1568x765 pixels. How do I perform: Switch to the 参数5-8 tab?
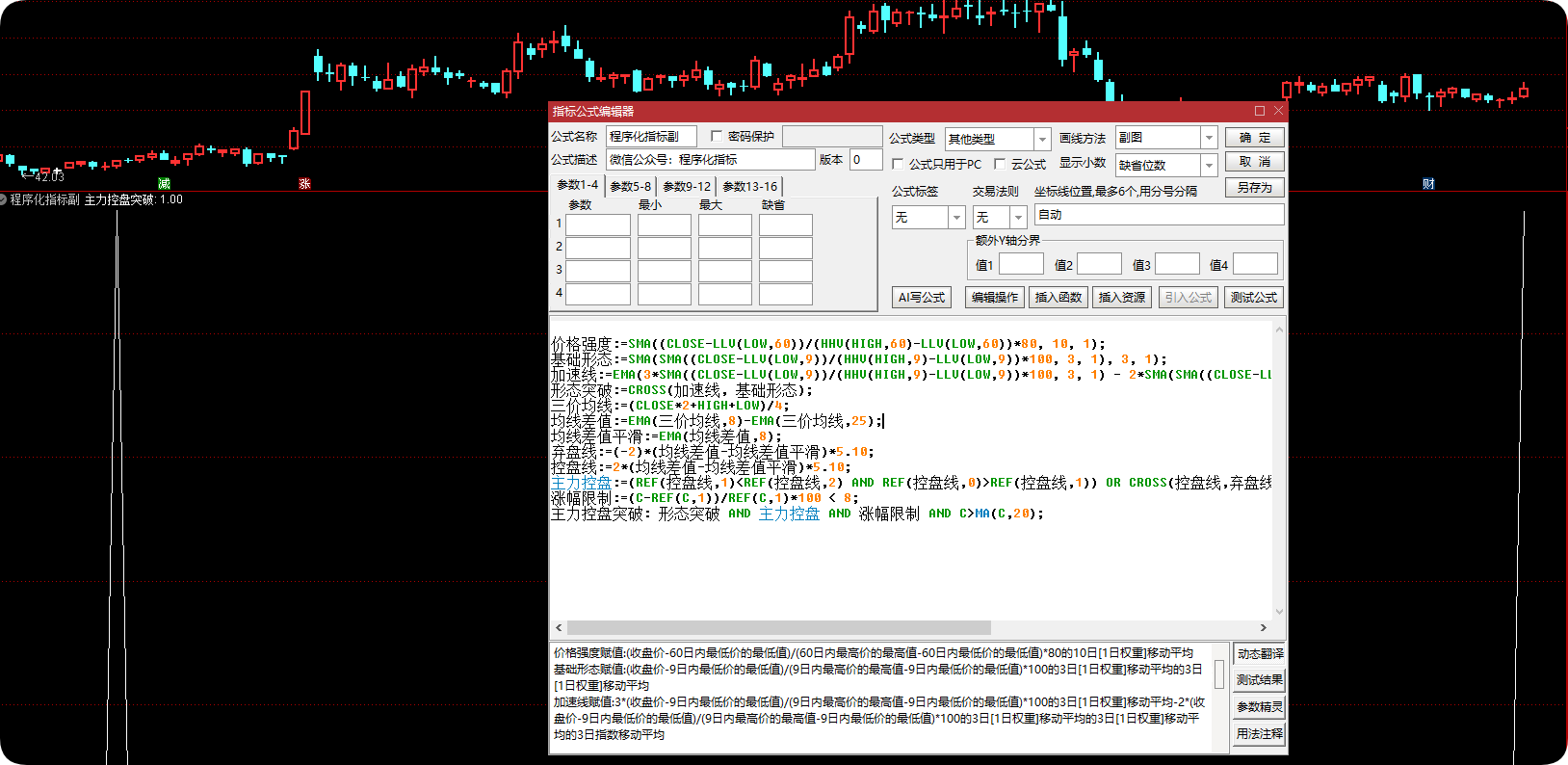click(631, 186)
